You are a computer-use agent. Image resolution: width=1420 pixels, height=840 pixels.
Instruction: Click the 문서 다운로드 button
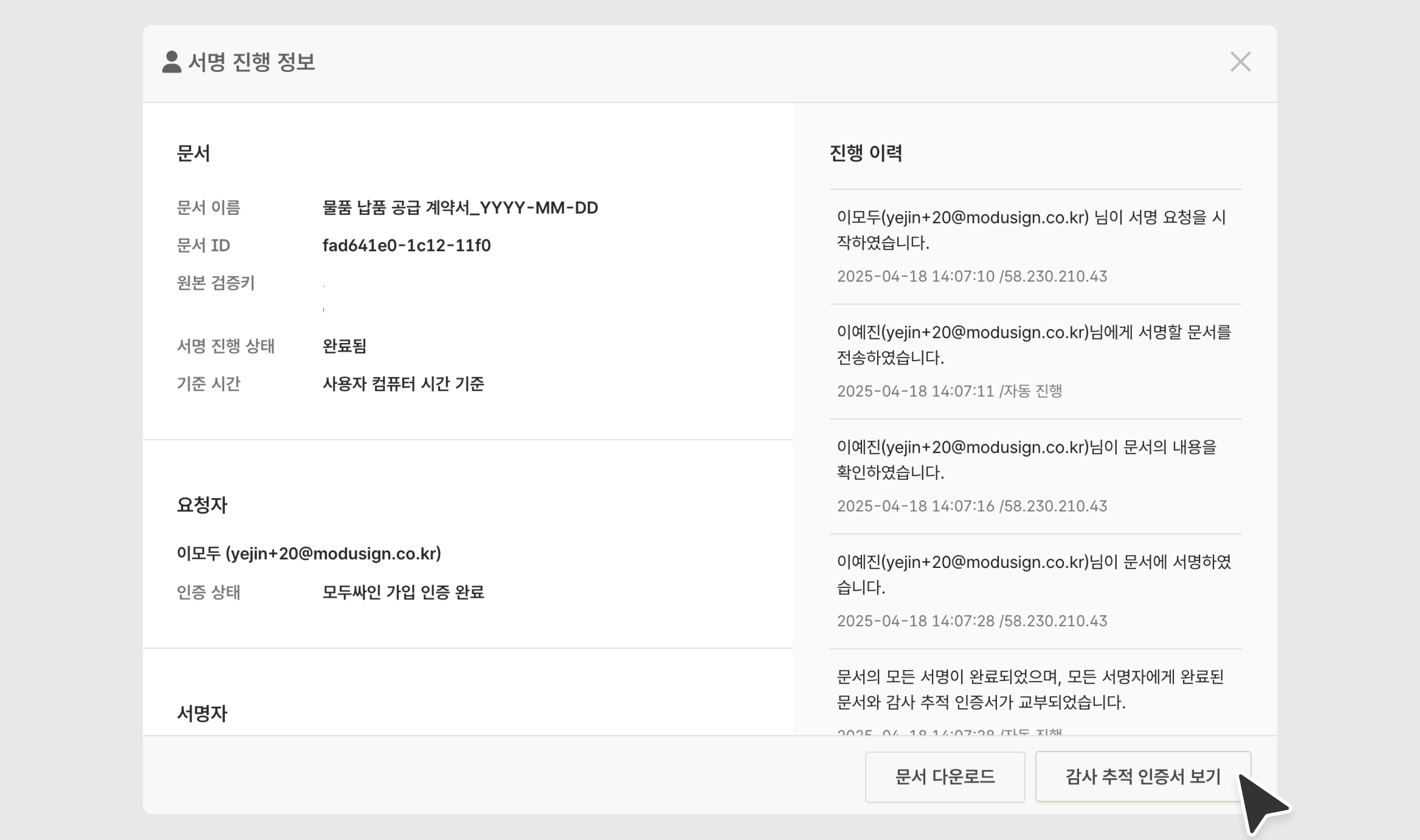click(x=944, y=776)
